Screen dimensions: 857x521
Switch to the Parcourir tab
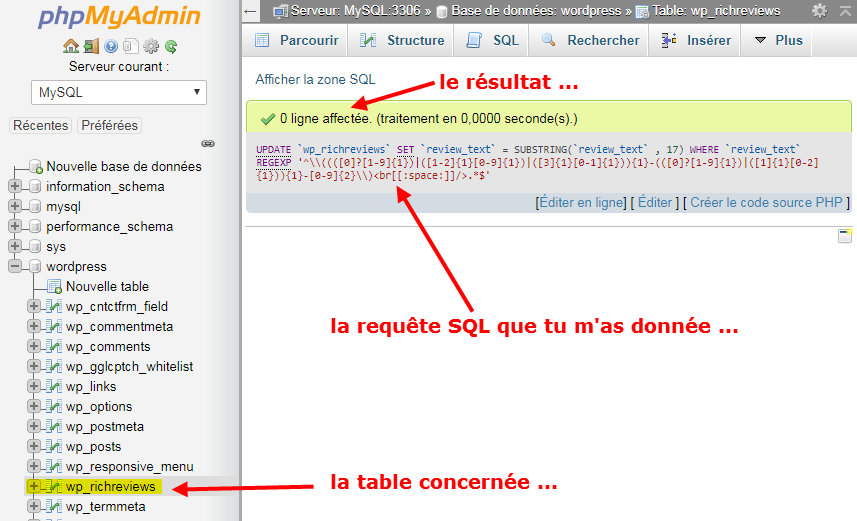[297, 40]
